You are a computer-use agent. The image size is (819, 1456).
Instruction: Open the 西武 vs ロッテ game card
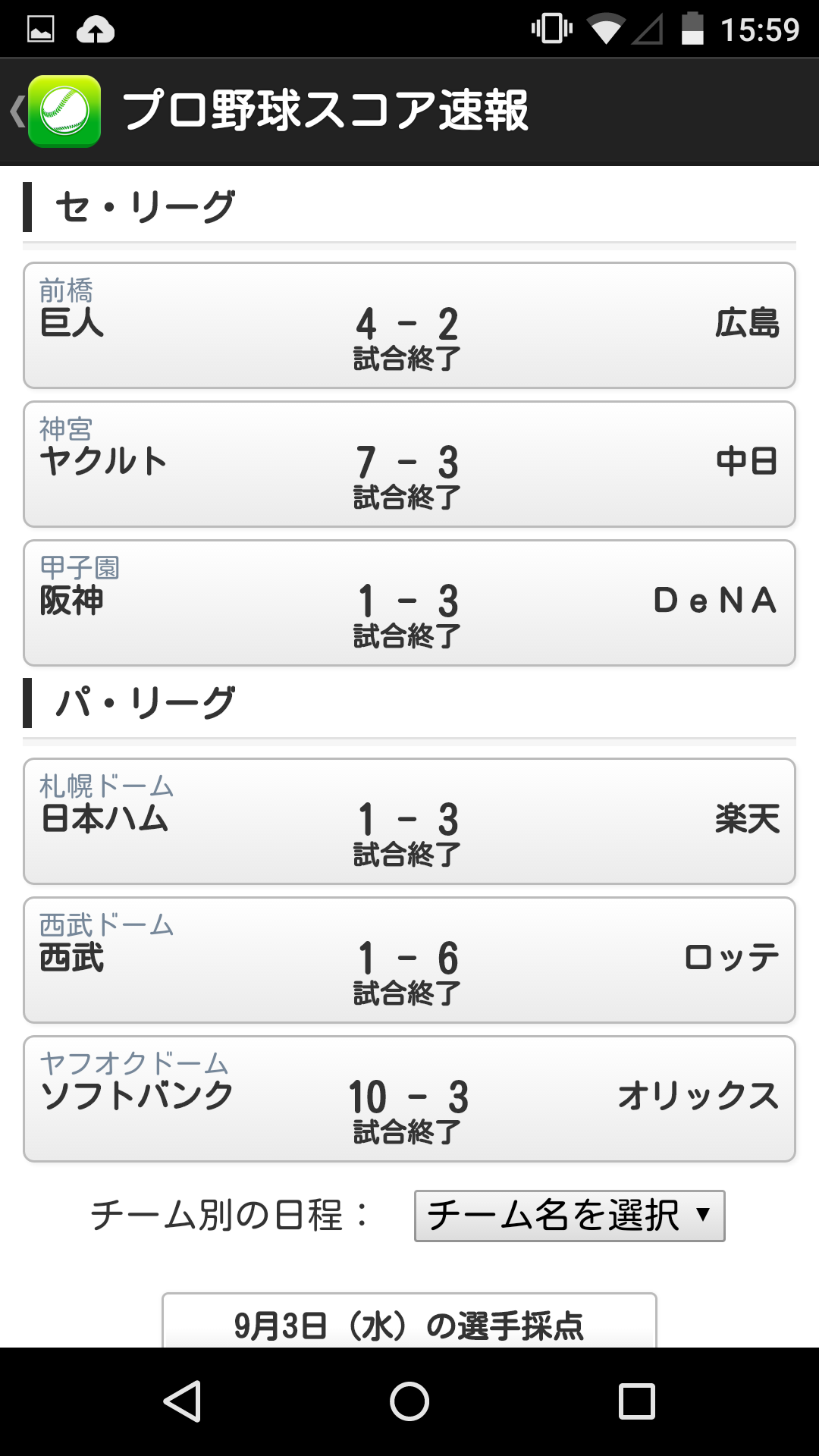(409, 960)
